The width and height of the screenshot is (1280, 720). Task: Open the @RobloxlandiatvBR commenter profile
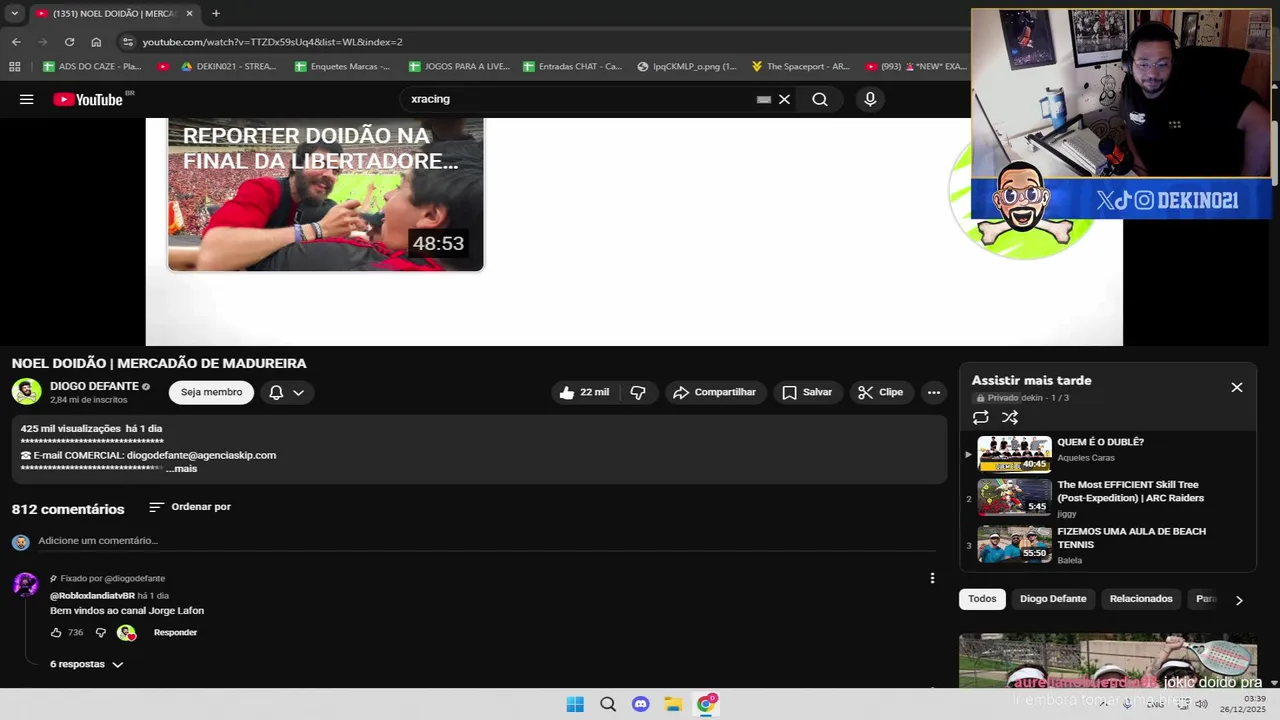click(x=92, y=596)
